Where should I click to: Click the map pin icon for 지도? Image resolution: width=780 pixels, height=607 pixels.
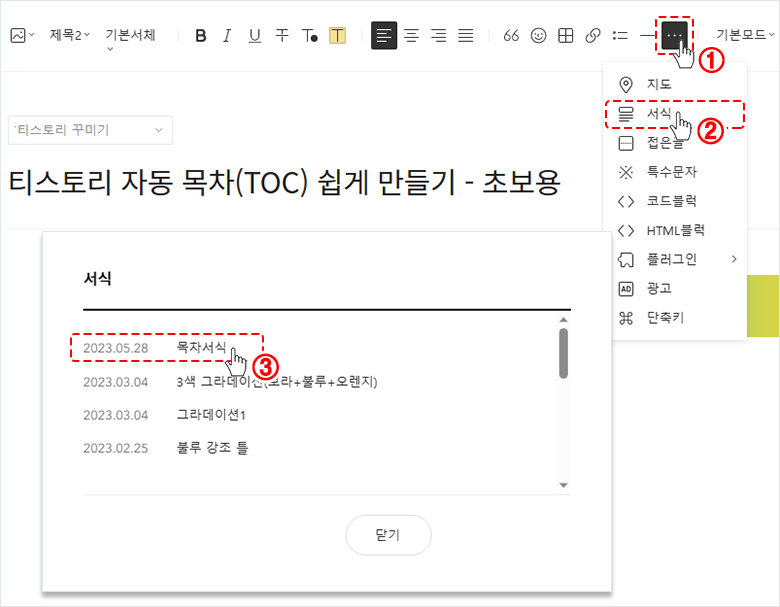pyautogui.click(x=626, y=85)
